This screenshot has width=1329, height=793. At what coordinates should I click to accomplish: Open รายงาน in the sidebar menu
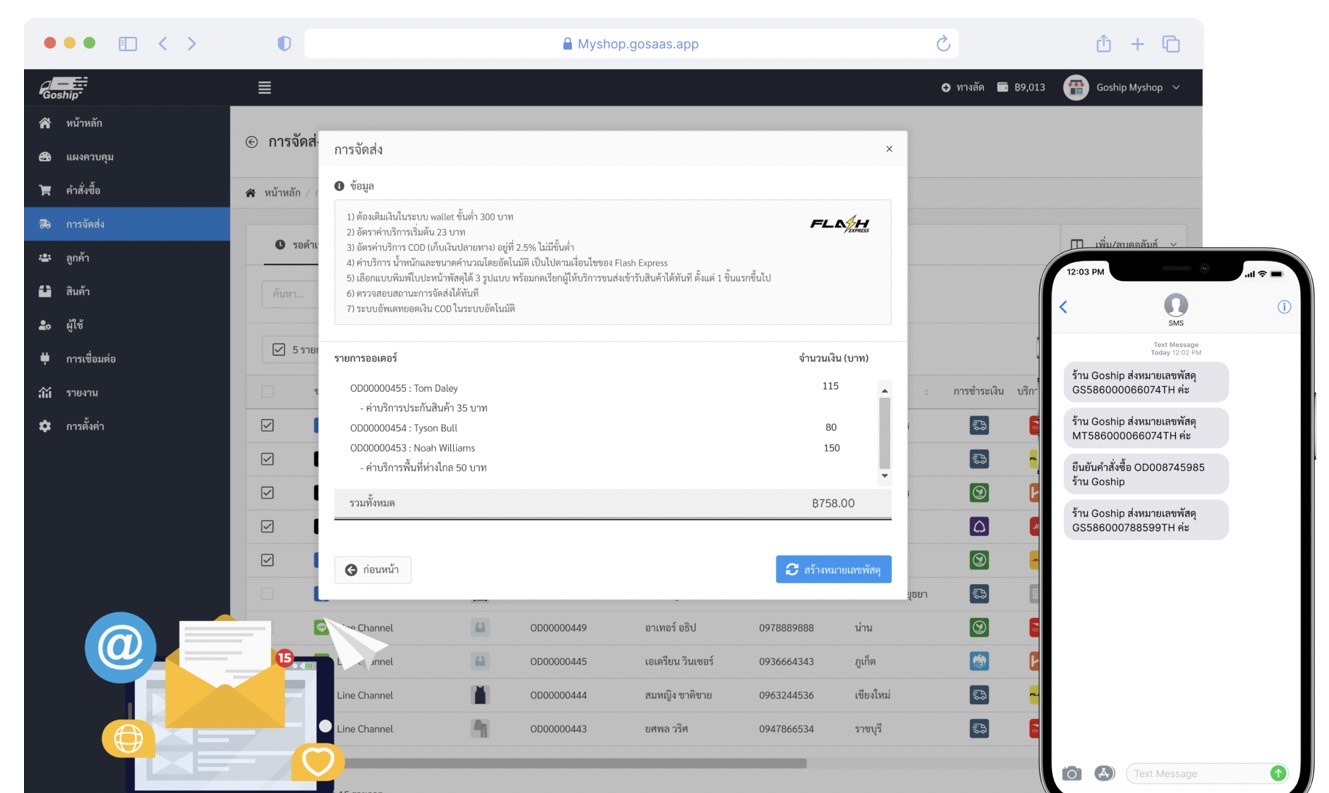coord(82,393)
